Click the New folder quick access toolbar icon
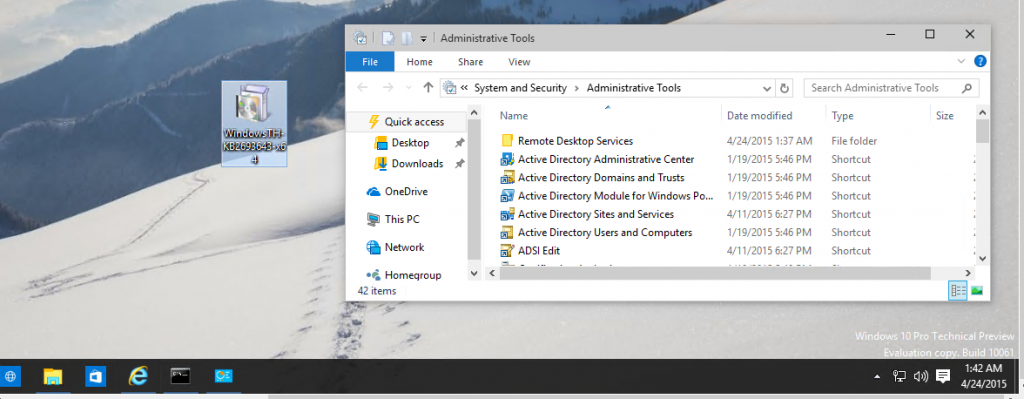The height and width of the screenshot is (399, 1024). (407, 38)
